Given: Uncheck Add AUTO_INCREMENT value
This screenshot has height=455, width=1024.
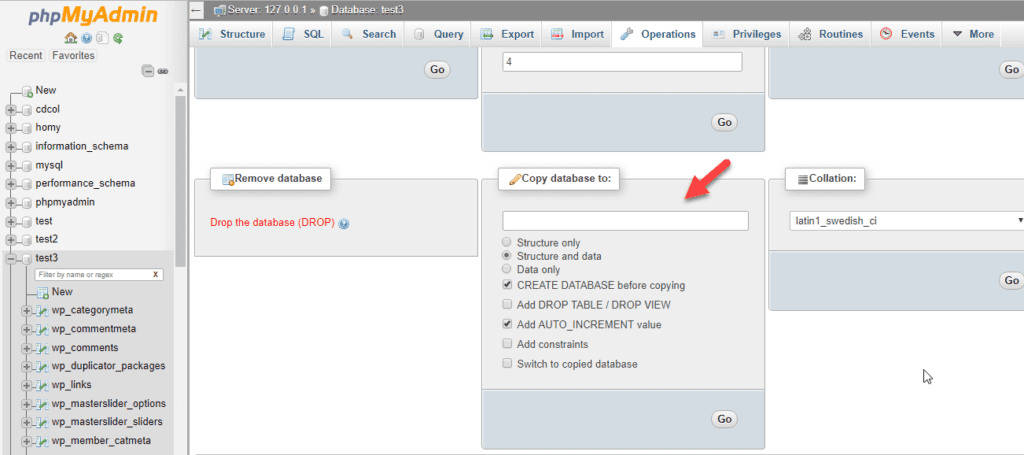Looking at the screenshot, I should (x=507, y=324).
